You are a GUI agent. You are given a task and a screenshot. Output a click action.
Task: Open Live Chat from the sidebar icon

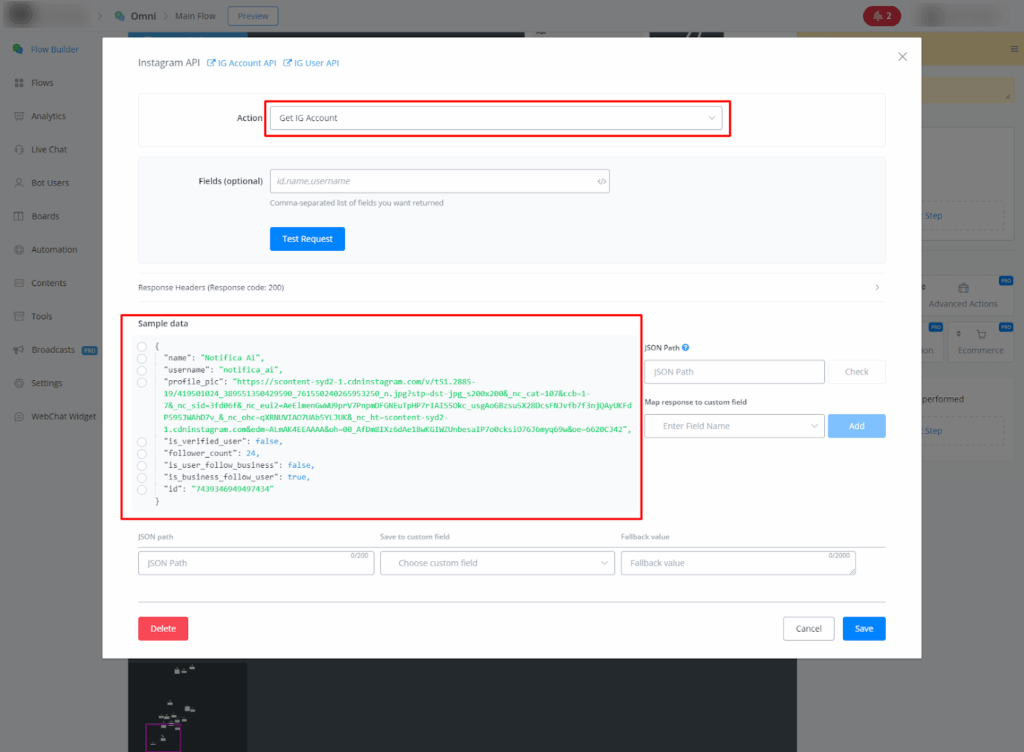19,150
